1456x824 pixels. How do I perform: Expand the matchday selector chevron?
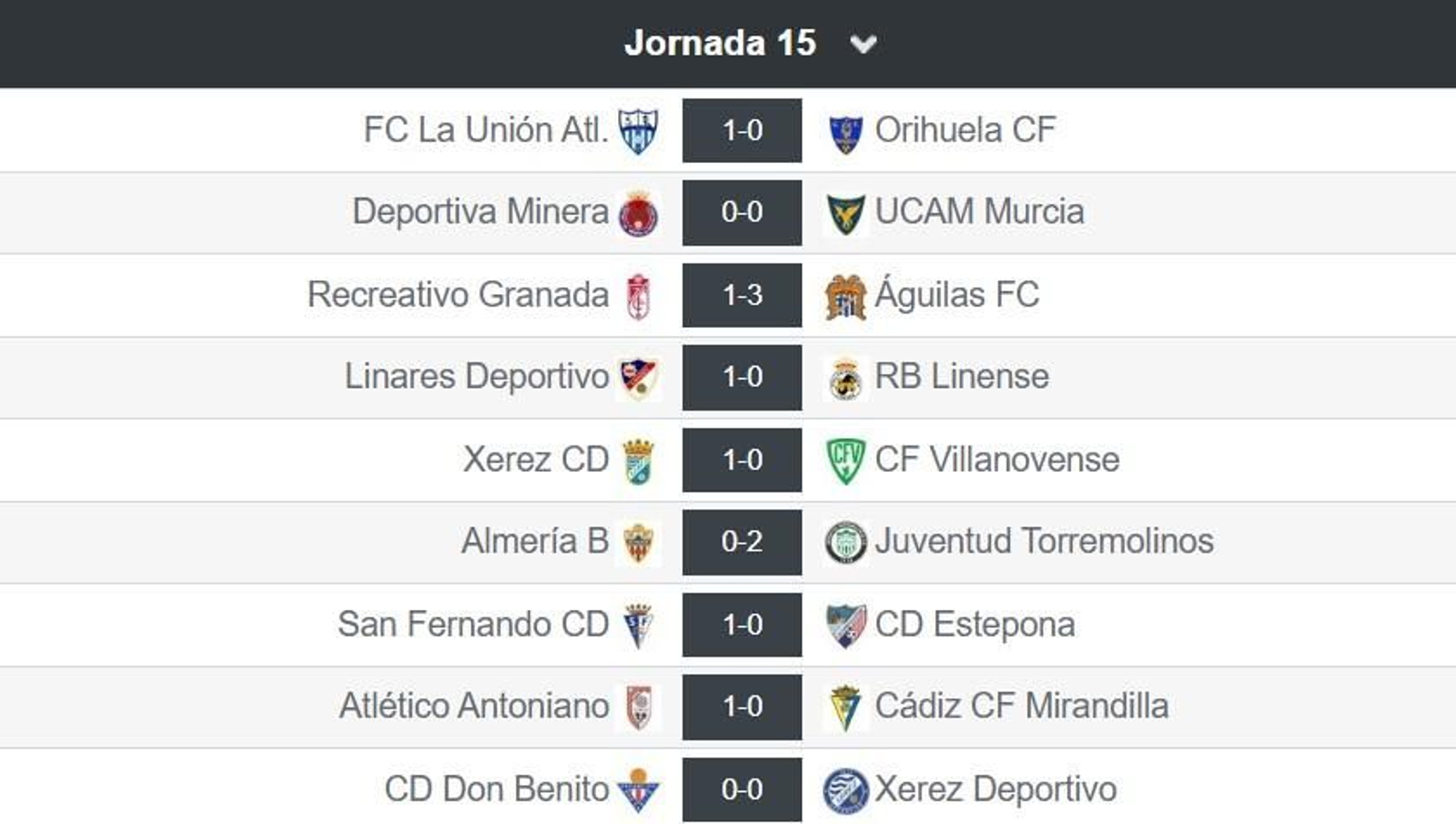pyautogui.click(x=863, y=42)
